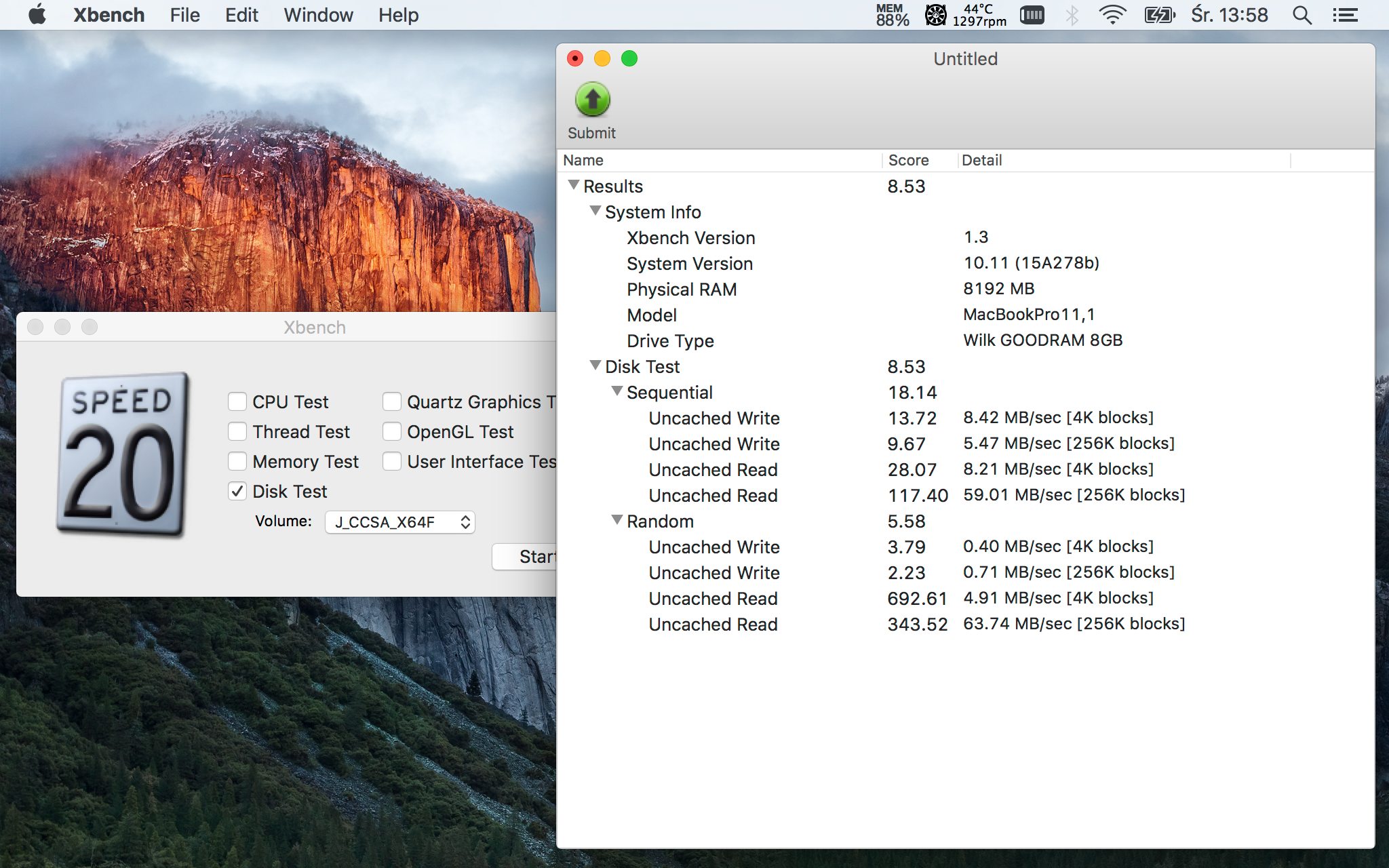
Task: Click the value Wilk GOODRAM 8GB
Action: [x=1043, y=340]
